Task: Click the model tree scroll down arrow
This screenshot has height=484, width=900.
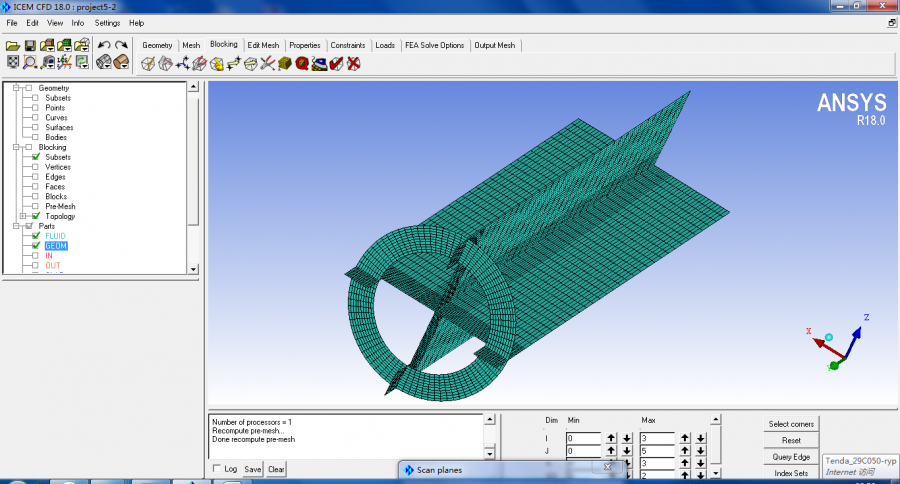Action: tap(193, 269)
